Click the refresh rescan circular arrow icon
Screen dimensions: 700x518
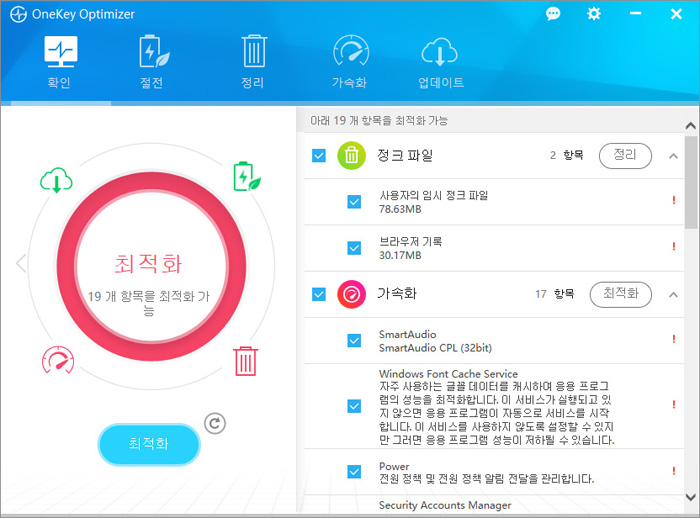pyautogui.click(x=215, y=423)
